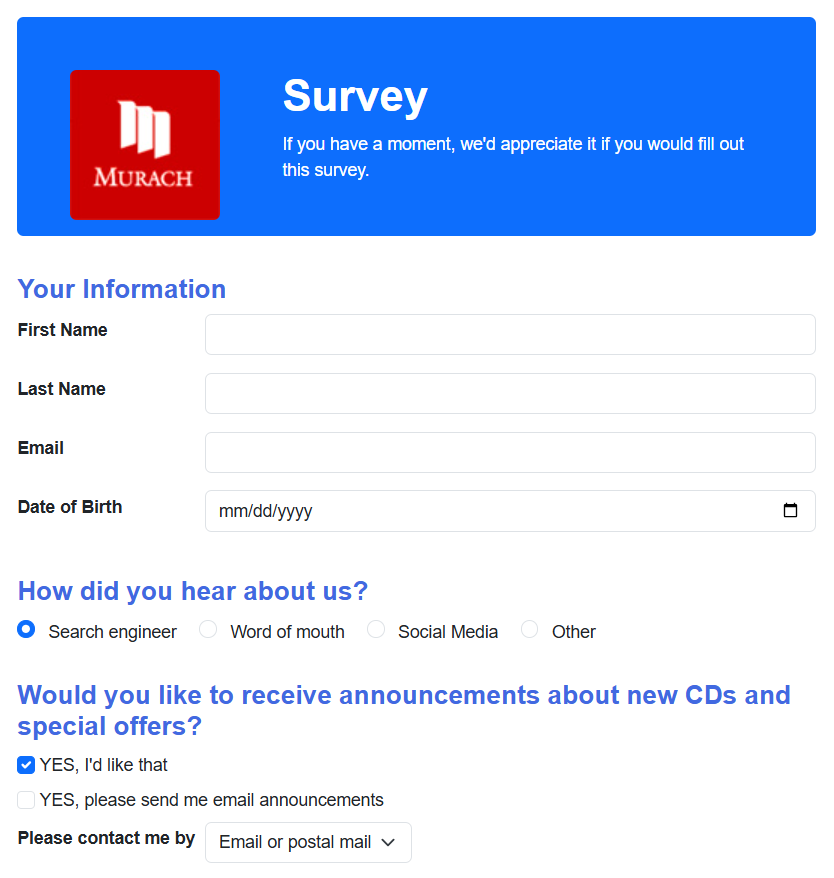The width and height of the screenshot is (834, 878).
Task: Uncheck the "YES, I'd like that" checkbox
Action: (x=26, y=765)
